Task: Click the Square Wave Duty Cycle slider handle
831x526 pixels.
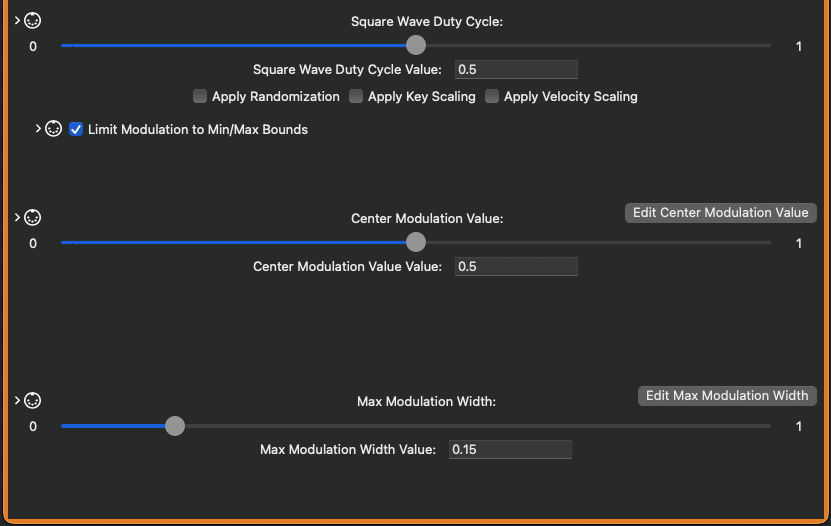Action: 416,45
